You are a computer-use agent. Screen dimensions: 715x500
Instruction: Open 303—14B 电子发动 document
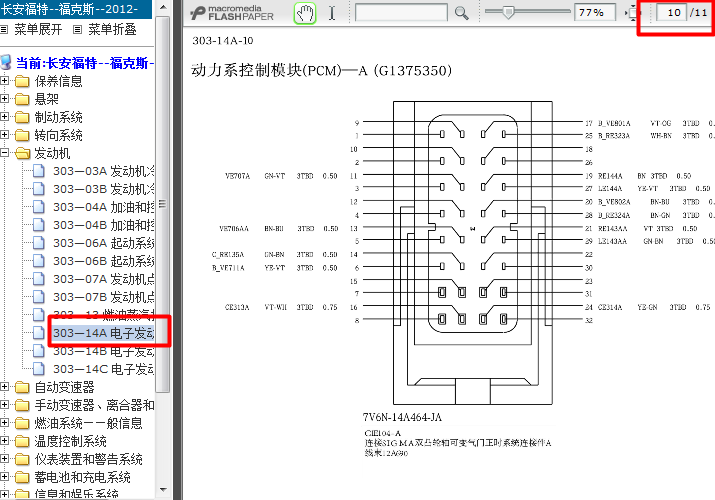pyautogui.click(x=104, y=351)
